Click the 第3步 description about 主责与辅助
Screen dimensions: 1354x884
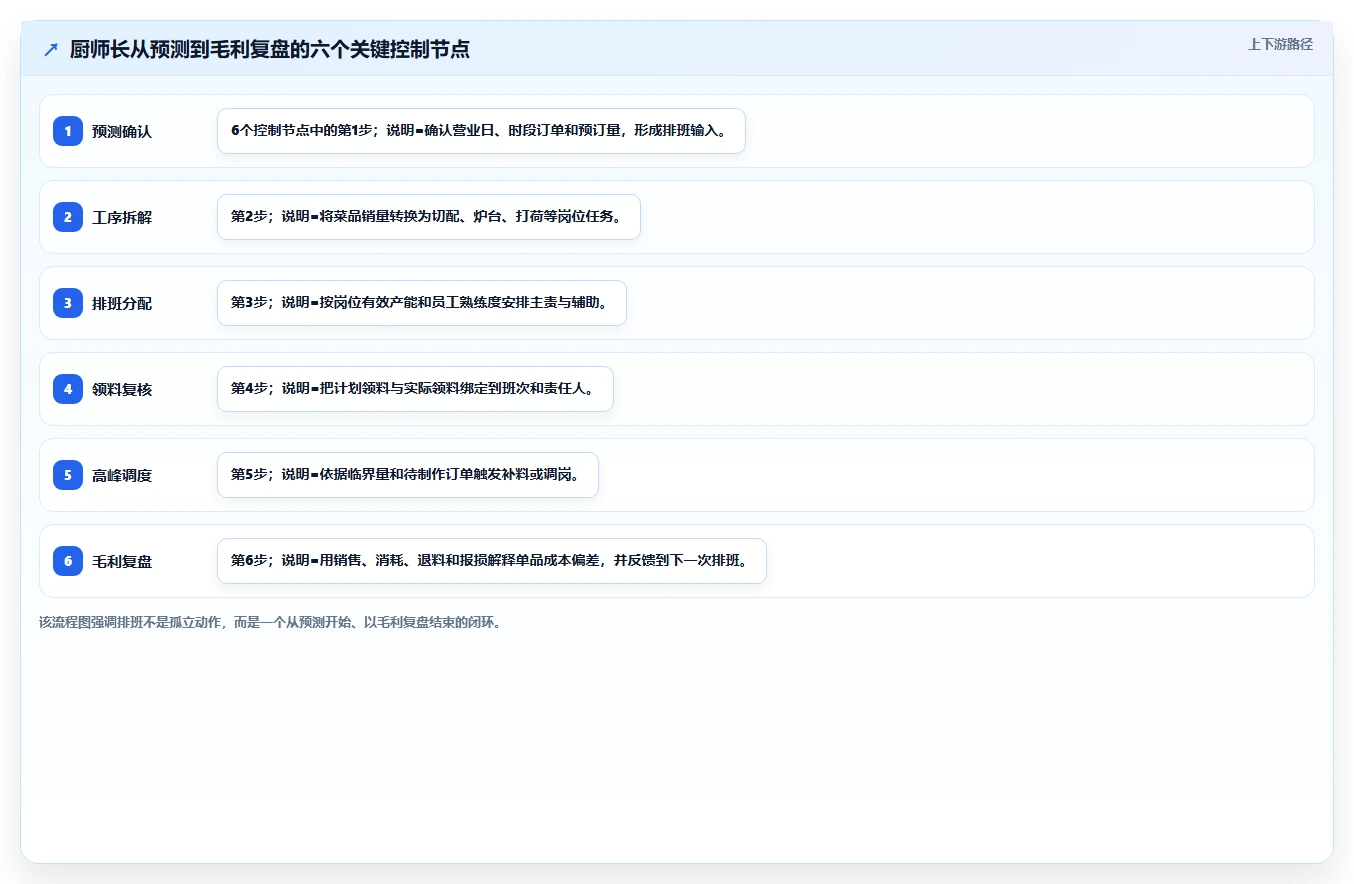pyautogui.click(x=421, y=303)
